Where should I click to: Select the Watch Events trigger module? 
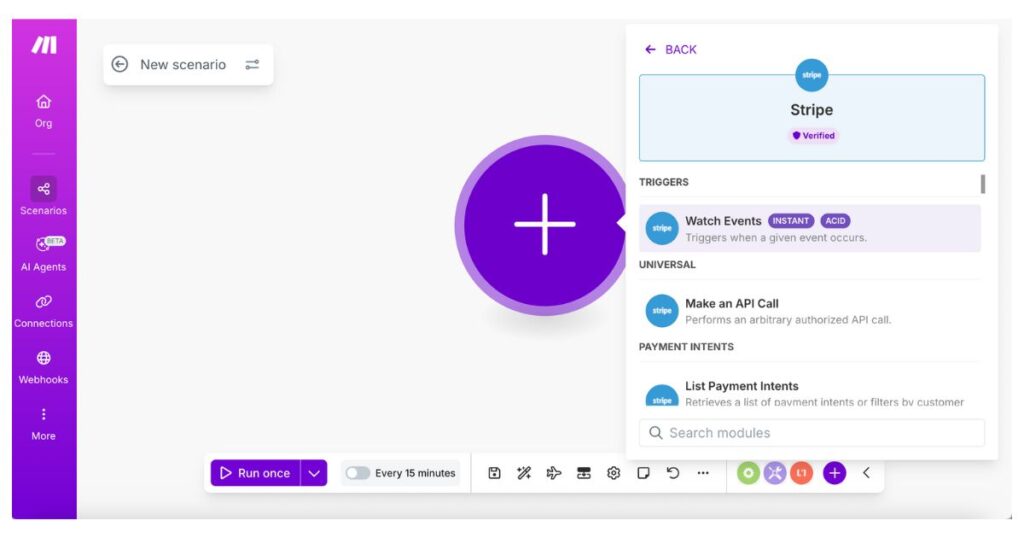point(810,229)
